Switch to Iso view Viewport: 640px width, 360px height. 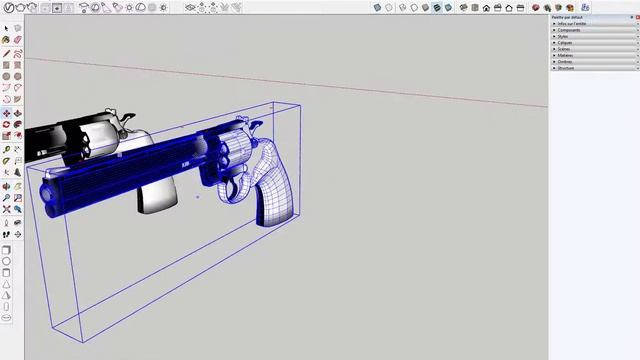[x=463, y=7]
